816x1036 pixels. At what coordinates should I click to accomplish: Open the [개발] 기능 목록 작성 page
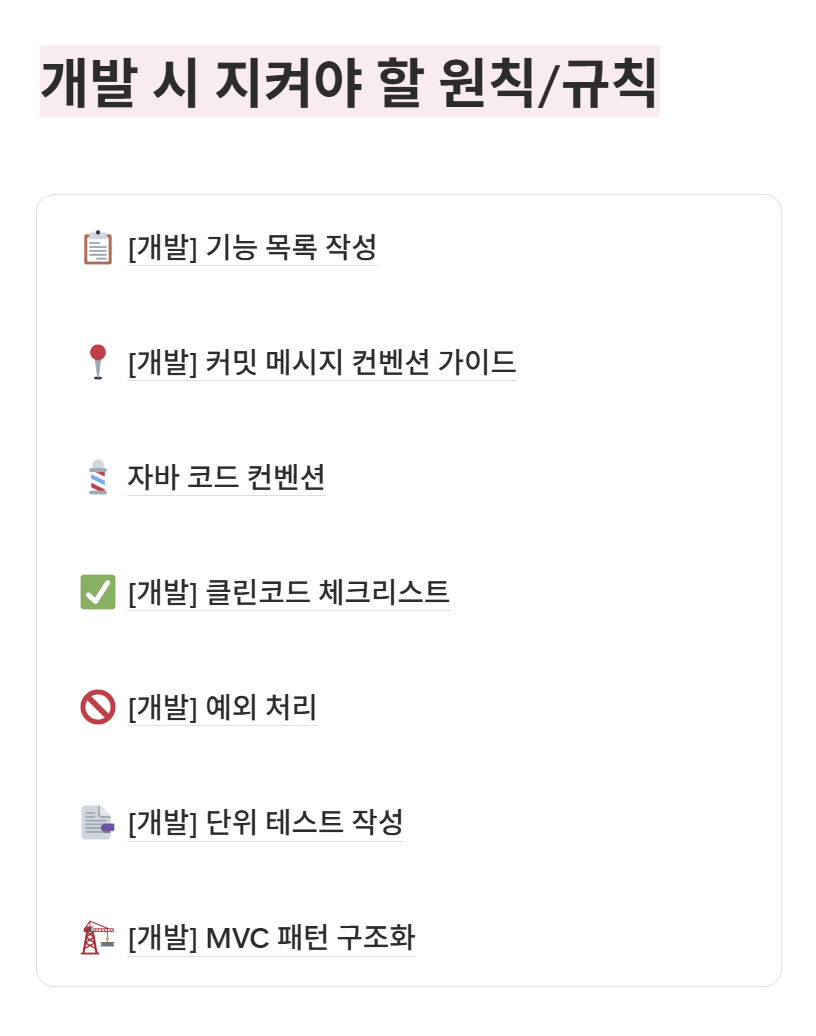click(x=252, y=247)
